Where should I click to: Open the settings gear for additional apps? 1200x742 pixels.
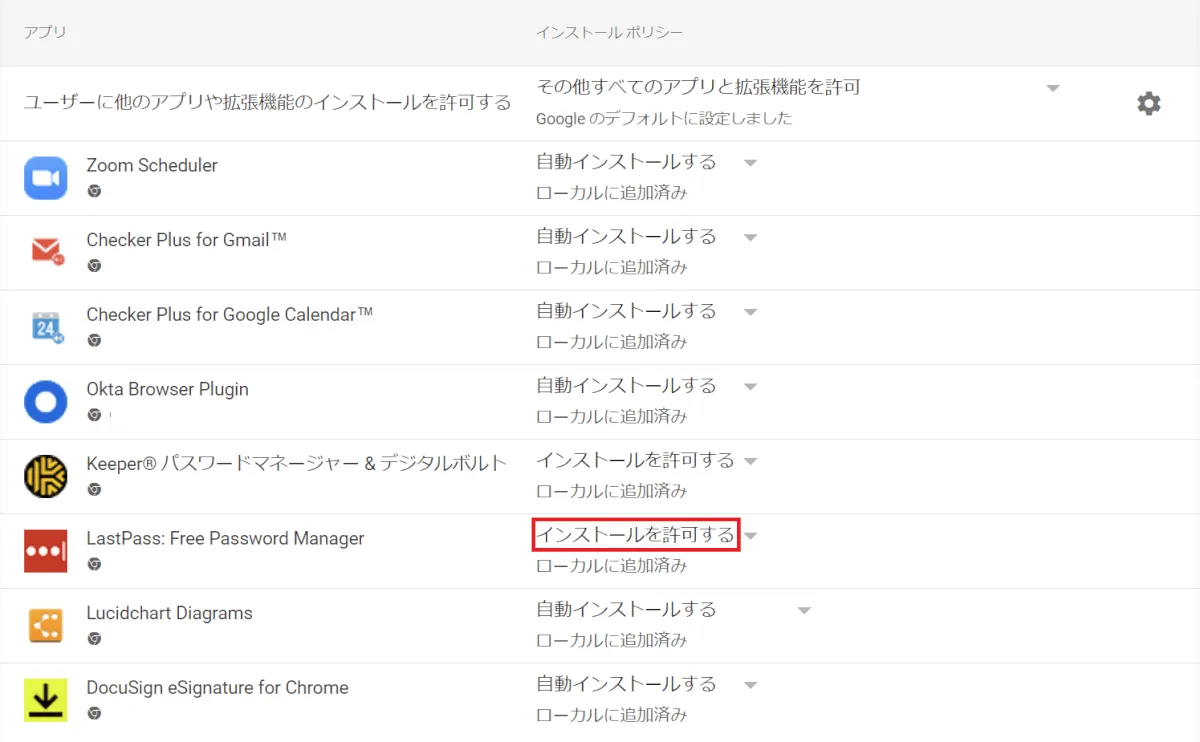click(x=1149, y=103)
